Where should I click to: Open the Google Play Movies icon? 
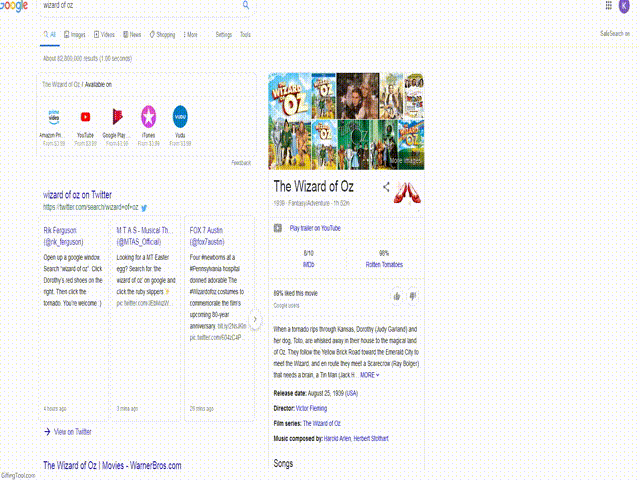pos(116,117)
